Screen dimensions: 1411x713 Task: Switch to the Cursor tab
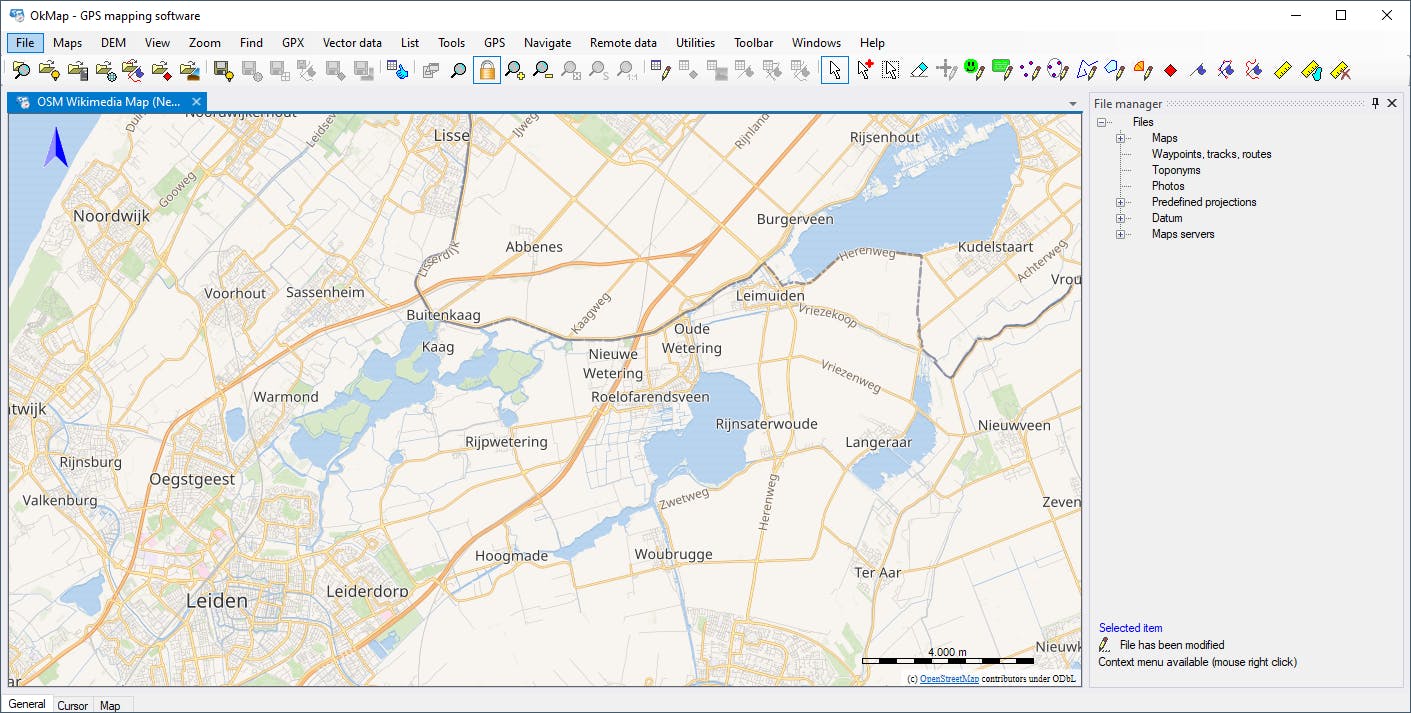click(x=72, y=705)
